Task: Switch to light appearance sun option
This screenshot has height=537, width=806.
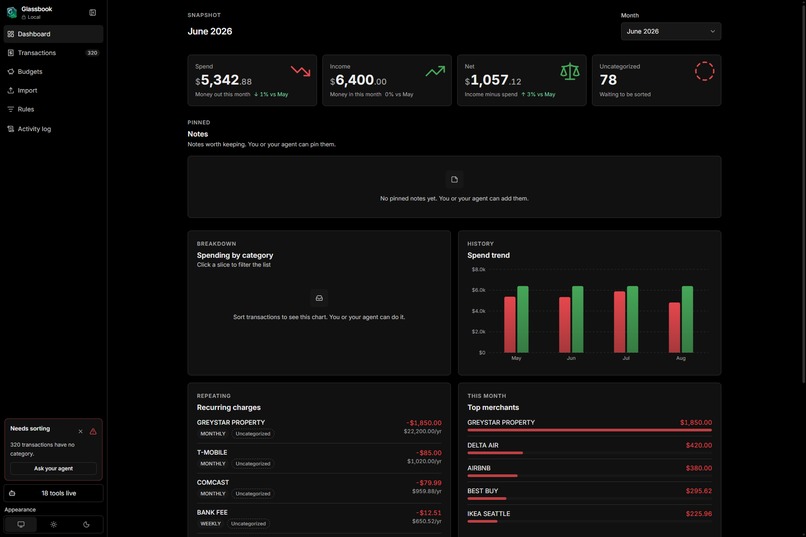Action: [x=53, y=525]
